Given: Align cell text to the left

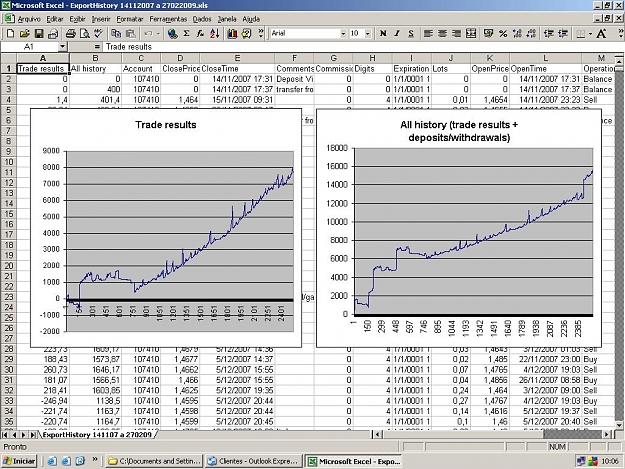Looking at the screenshot, I should (x=428, y=33).
